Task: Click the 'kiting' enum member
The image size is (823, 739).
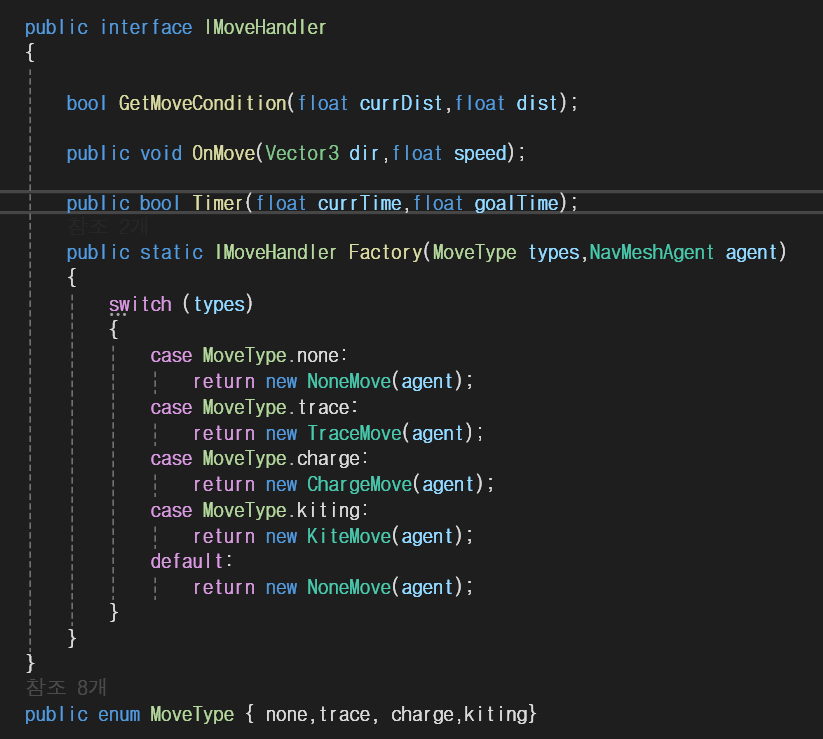Action: [495, 714]
